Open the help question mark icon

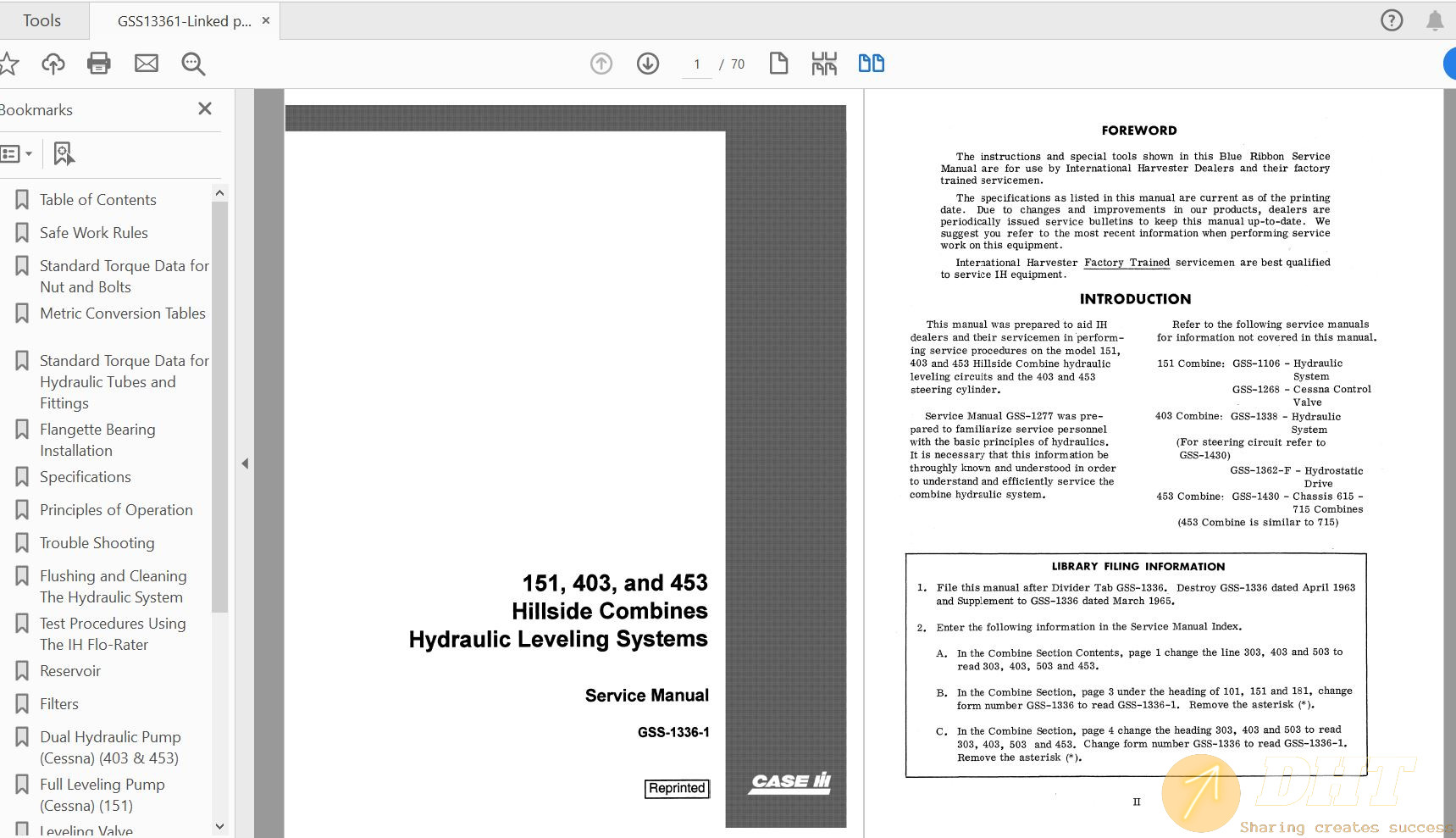pos(1392,20)
